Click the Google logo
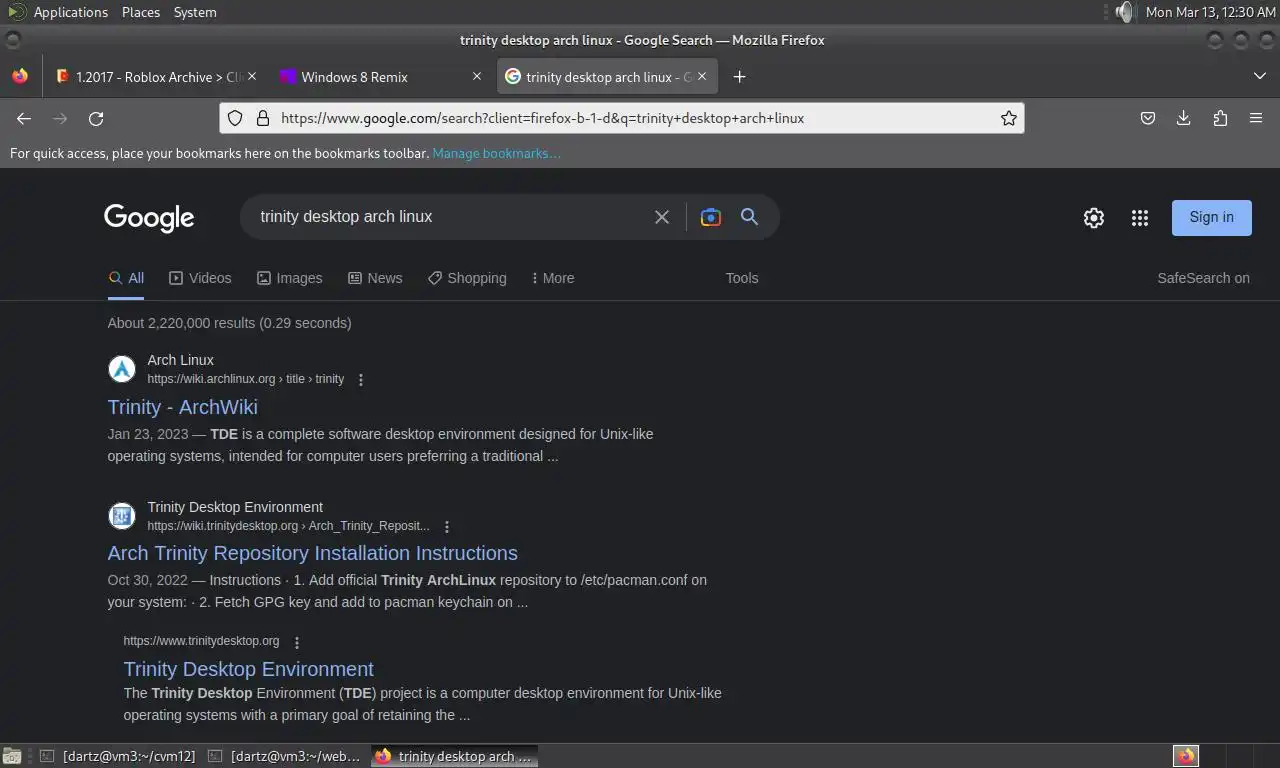This screenshot has width=1280, height=768. point(149,218)
